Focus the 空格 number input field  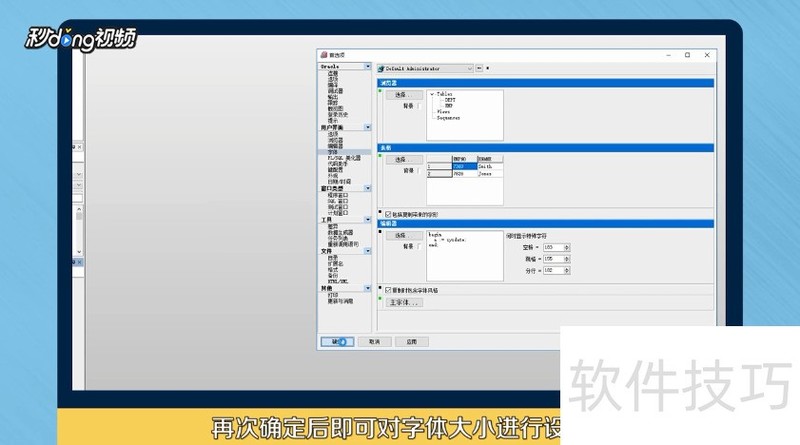pos(553,248)
